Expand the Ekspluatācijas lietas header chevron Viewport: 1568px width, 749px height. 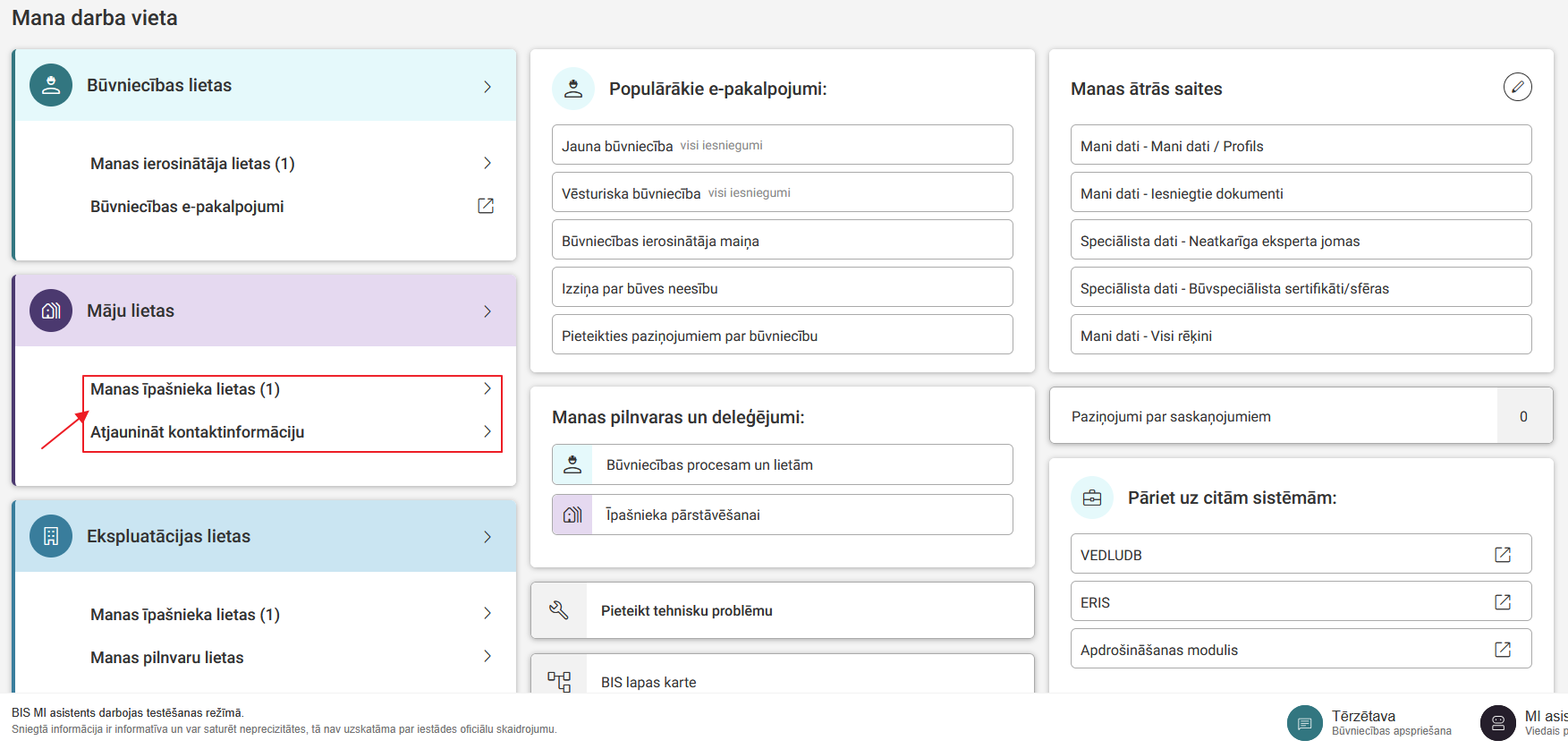tap(487, 537)
